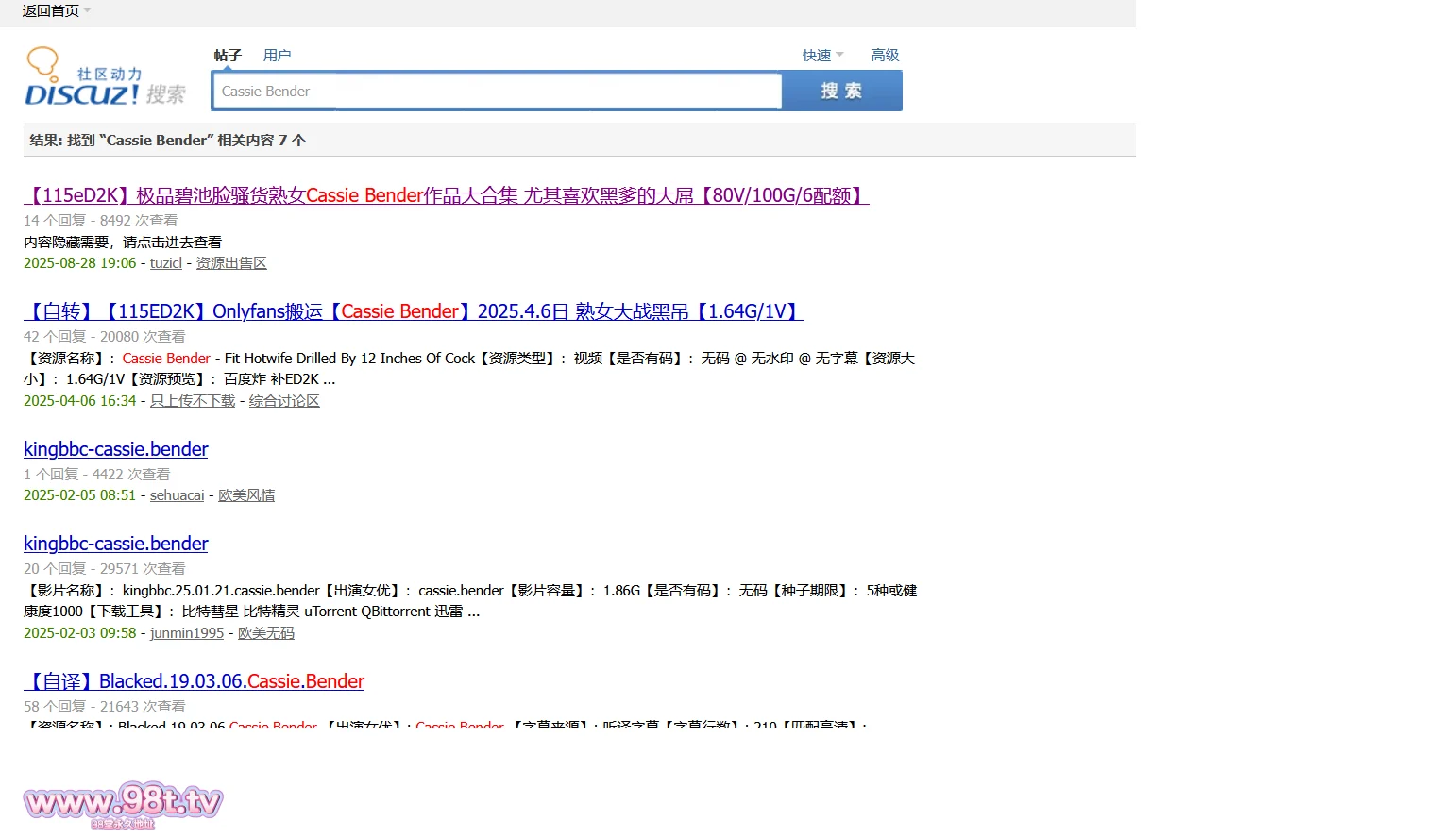Screen dimensions: 1456x838
Task: Click the text 内容隐藏需要，请点击进去查看
Action: click(x=123, y=243)
